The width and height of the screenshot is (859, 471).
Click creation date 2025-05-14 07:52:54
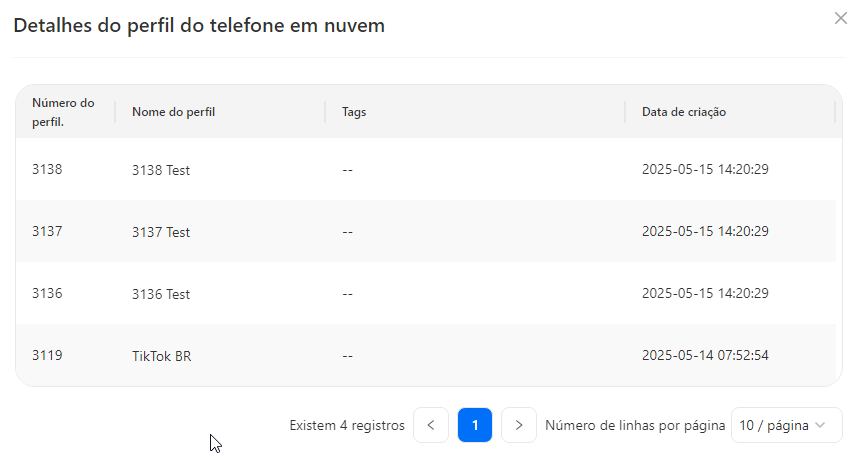(705, 355)
